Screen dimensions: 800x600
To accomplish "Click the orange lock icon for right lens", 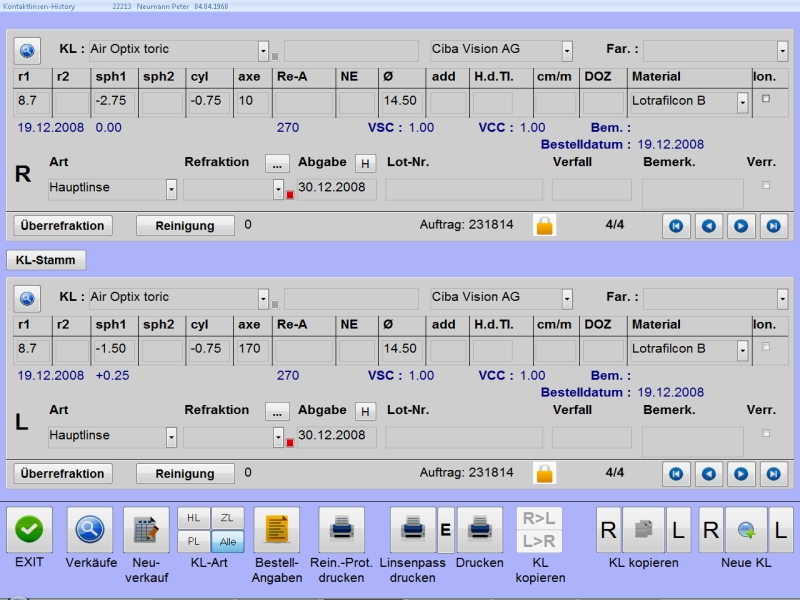I will [x=544, y=226].
